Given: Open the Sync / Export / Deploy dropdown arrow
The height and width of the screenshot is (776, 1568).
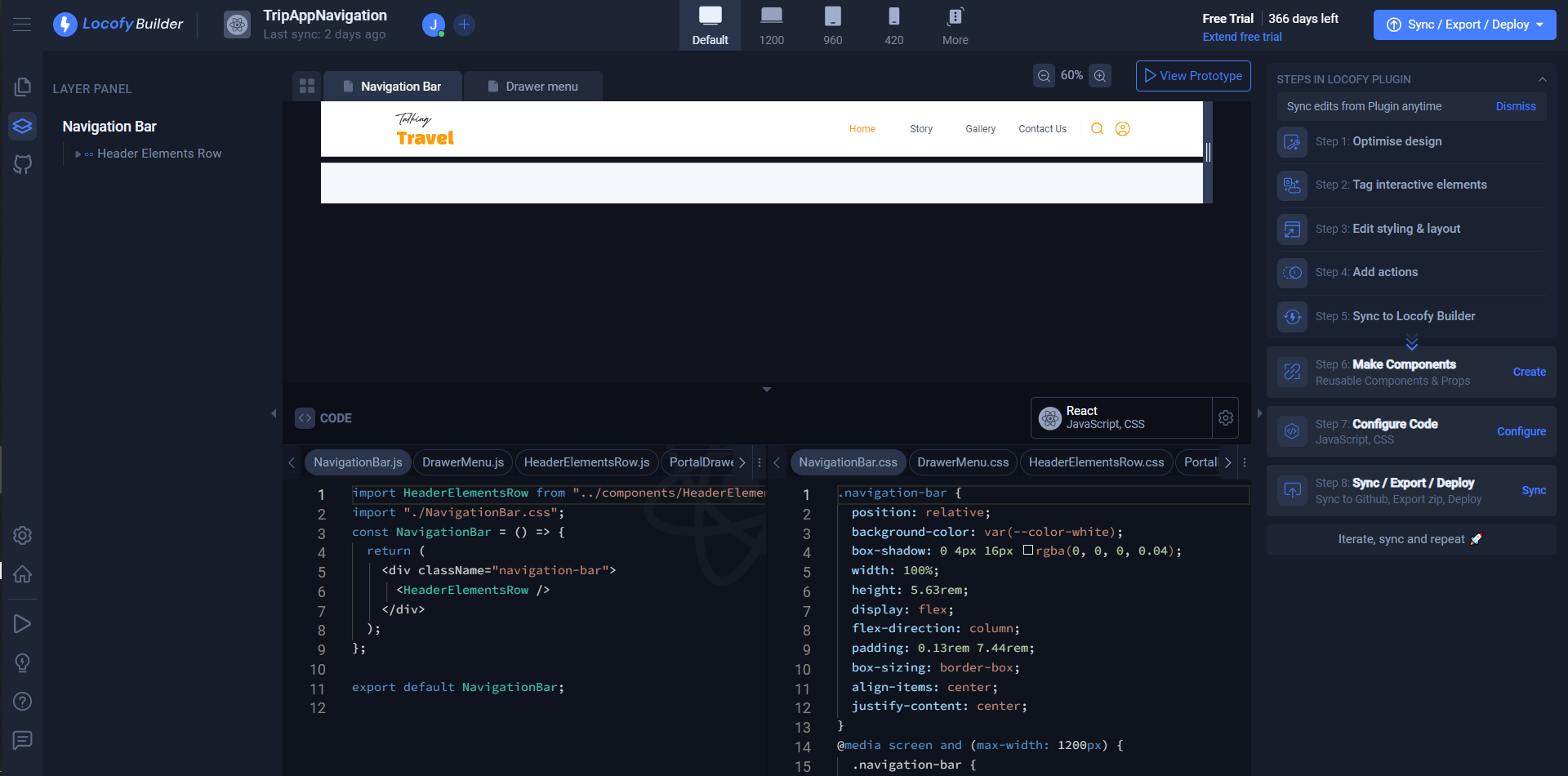Looking at the screenshot, I should tap(1540, 25).
